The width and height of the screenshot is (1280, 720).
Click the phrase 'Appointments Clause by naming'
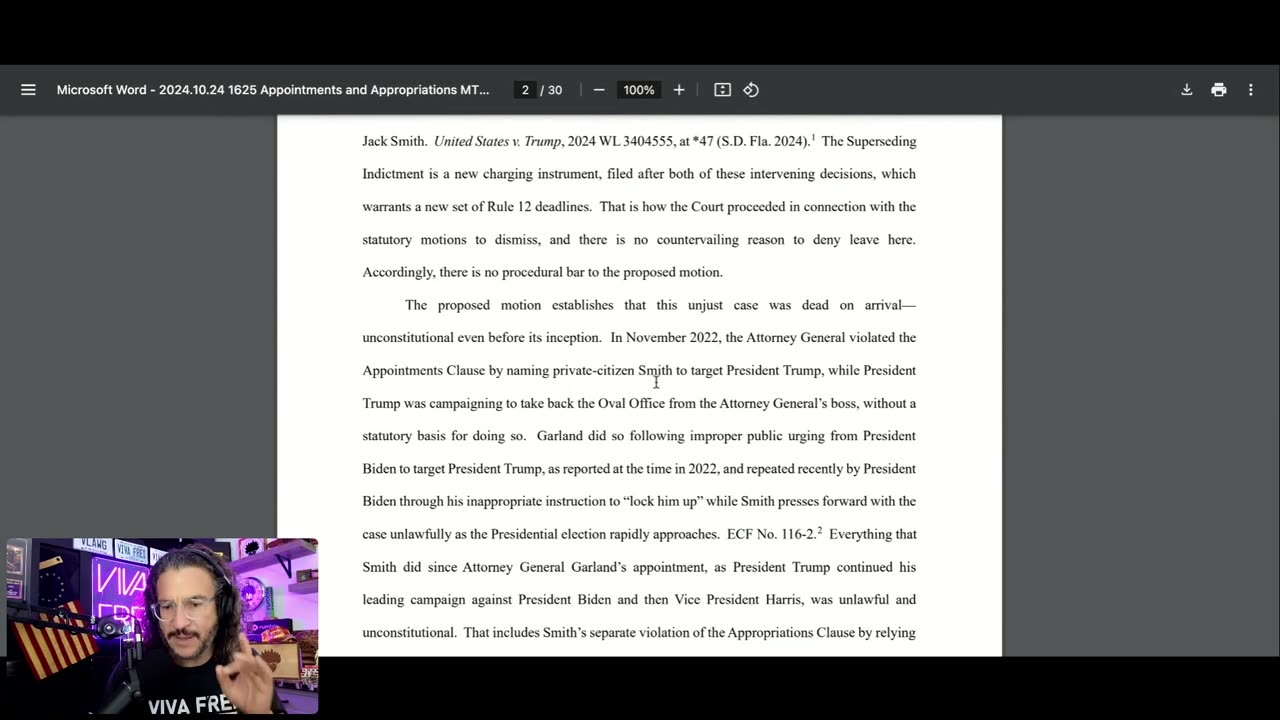click(x=456, y=370)
